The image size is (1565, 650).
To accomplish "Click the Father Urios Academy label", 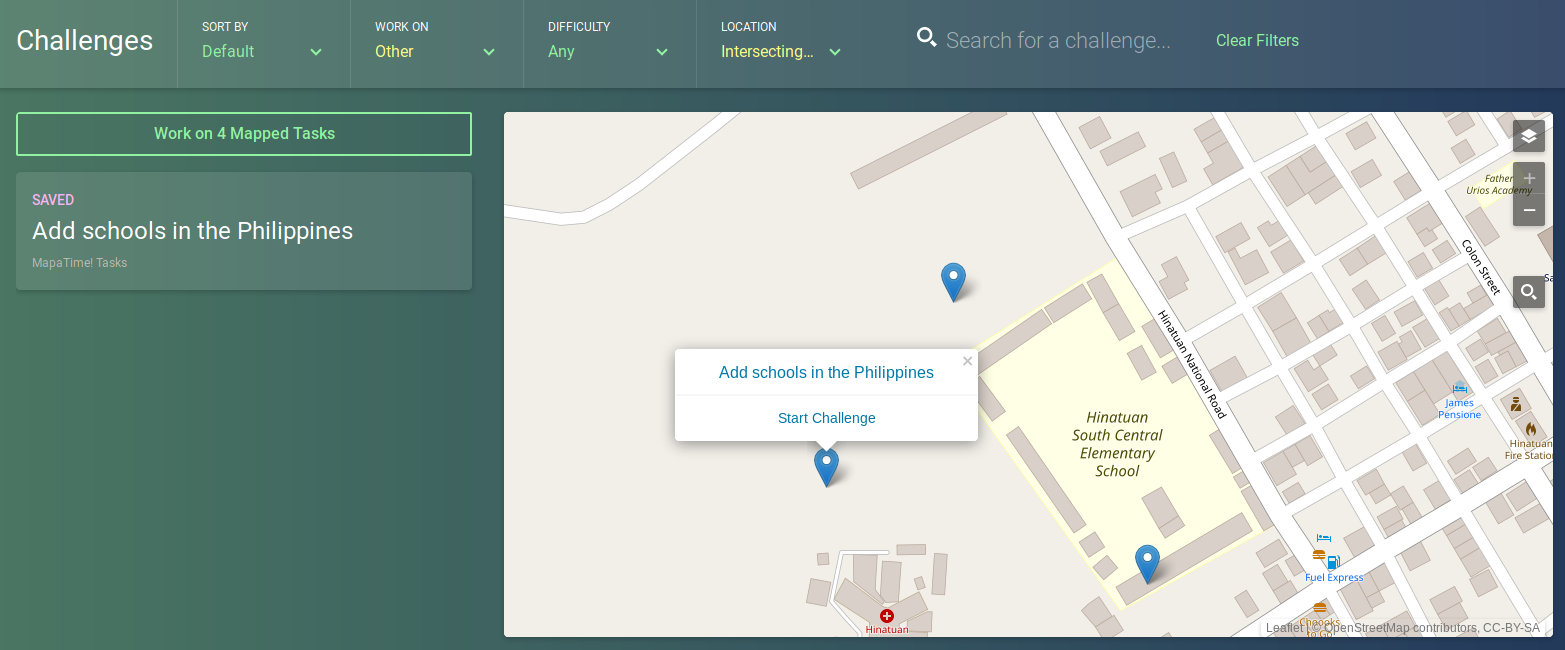I will [x=1499, y=184].
